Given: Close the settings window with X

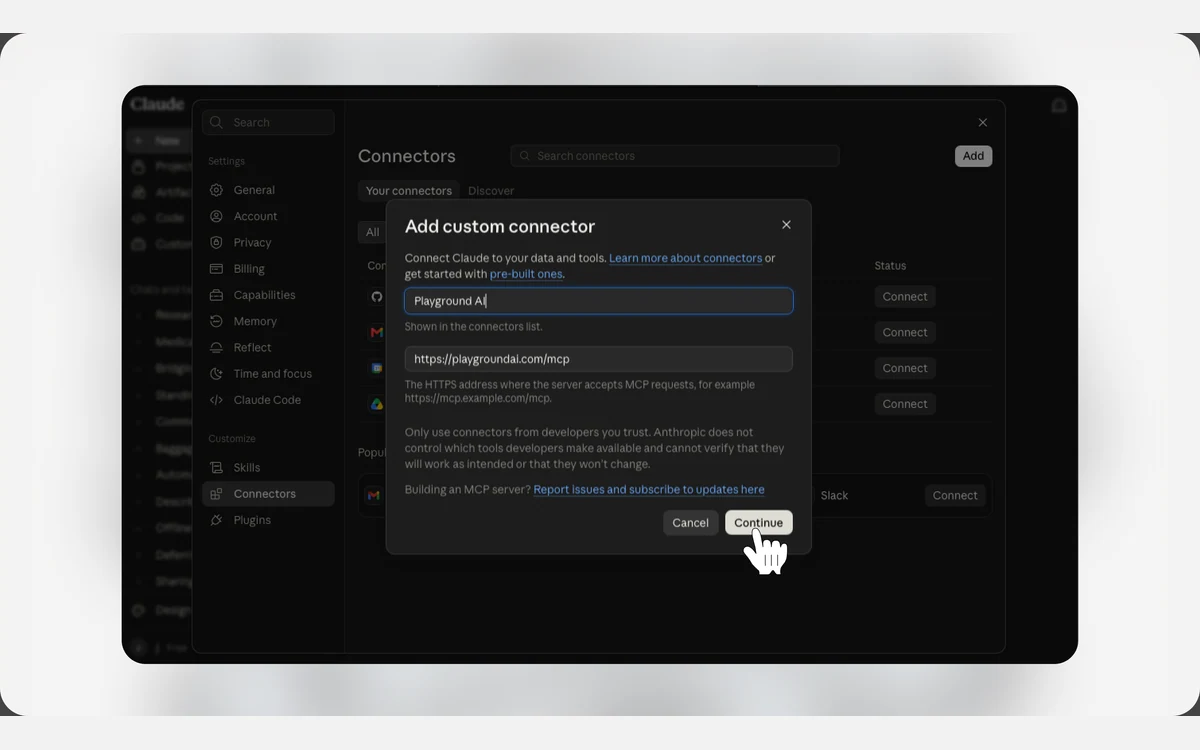Looking at the screenshot, I should pos(983,122).
